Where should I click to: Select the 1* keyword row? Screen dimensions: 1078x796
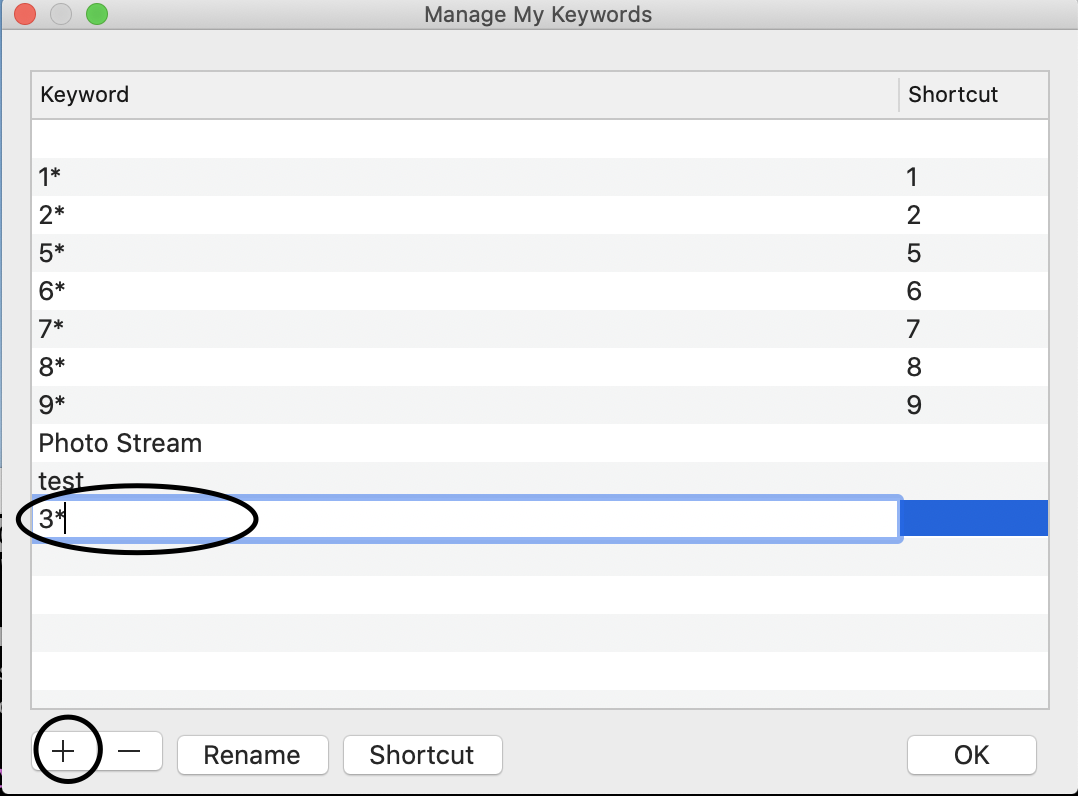pos(540,177)
